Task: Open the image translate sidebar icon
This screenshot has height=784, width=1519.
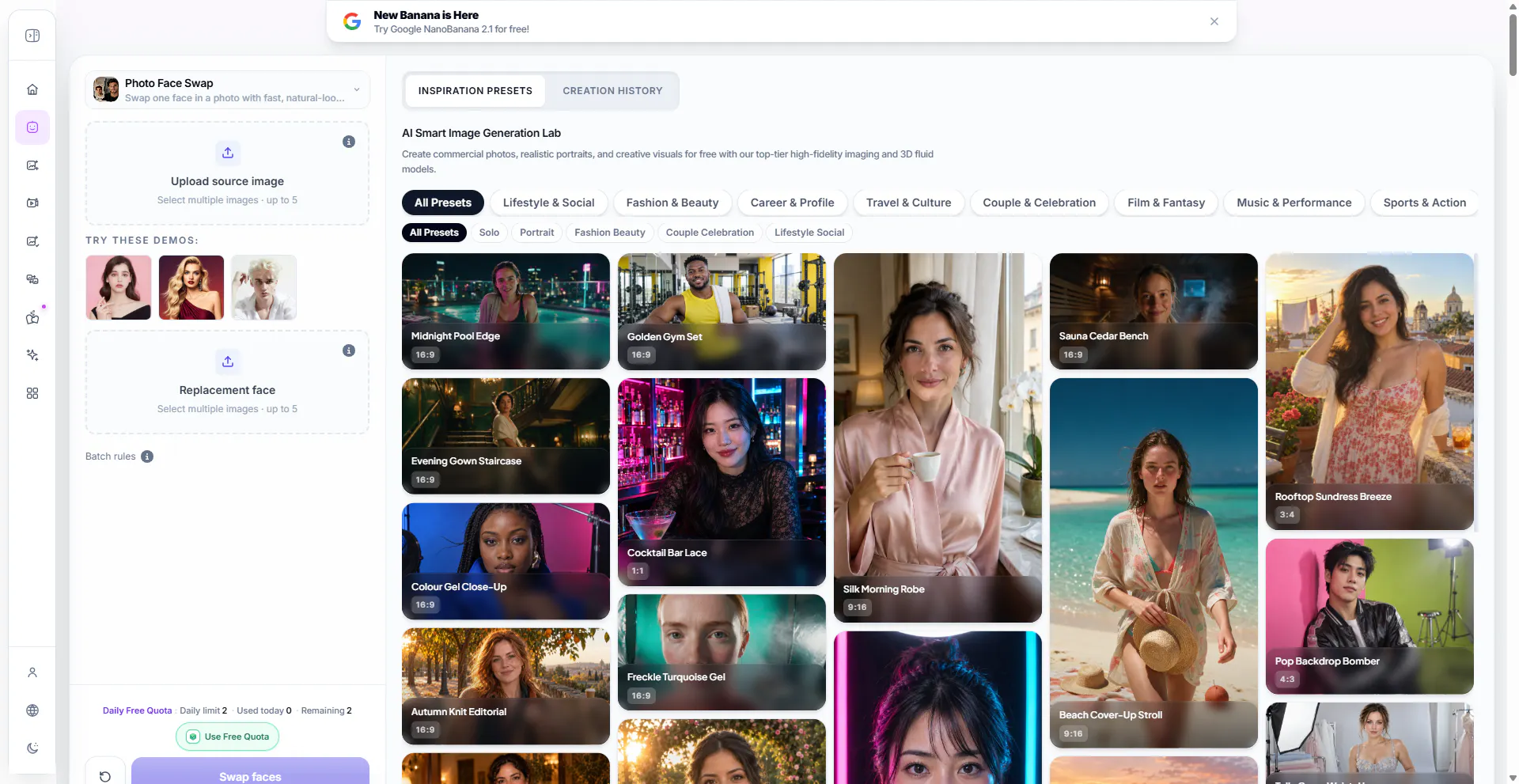Action: [32, 279]
